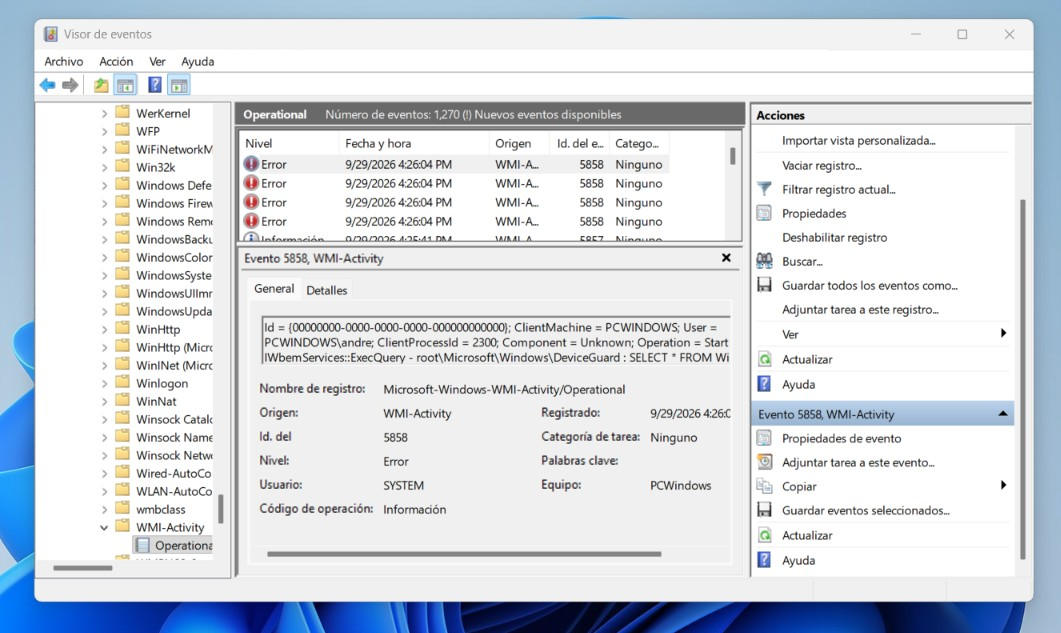
Task: Click Importar vista personalizada...
Action: click(859, 140)
